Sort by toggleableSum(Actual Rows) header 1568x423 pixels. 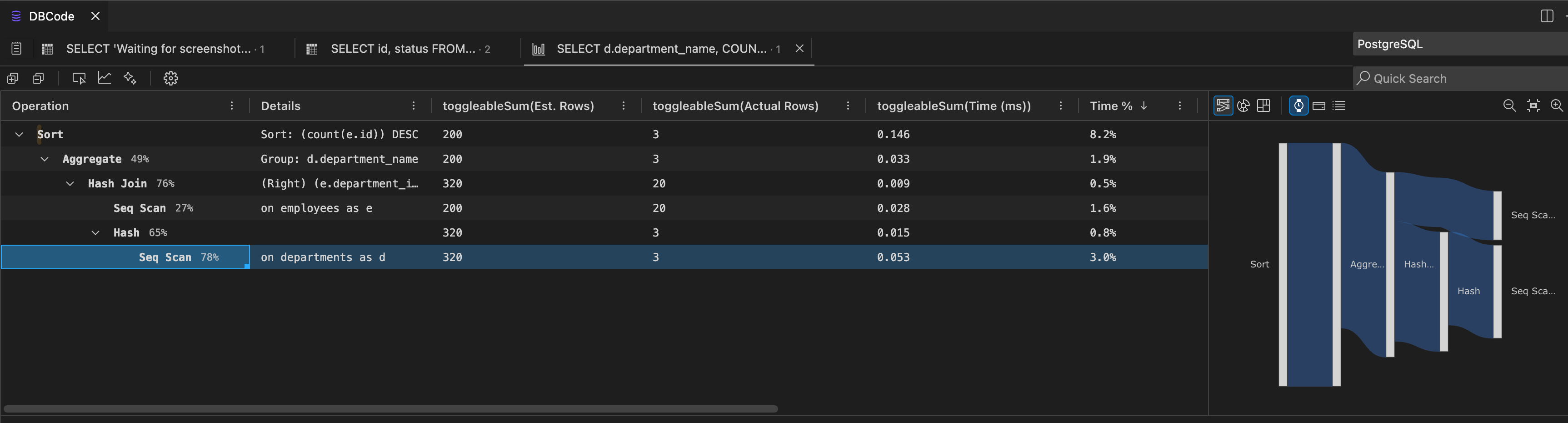(x=735, y=106)
